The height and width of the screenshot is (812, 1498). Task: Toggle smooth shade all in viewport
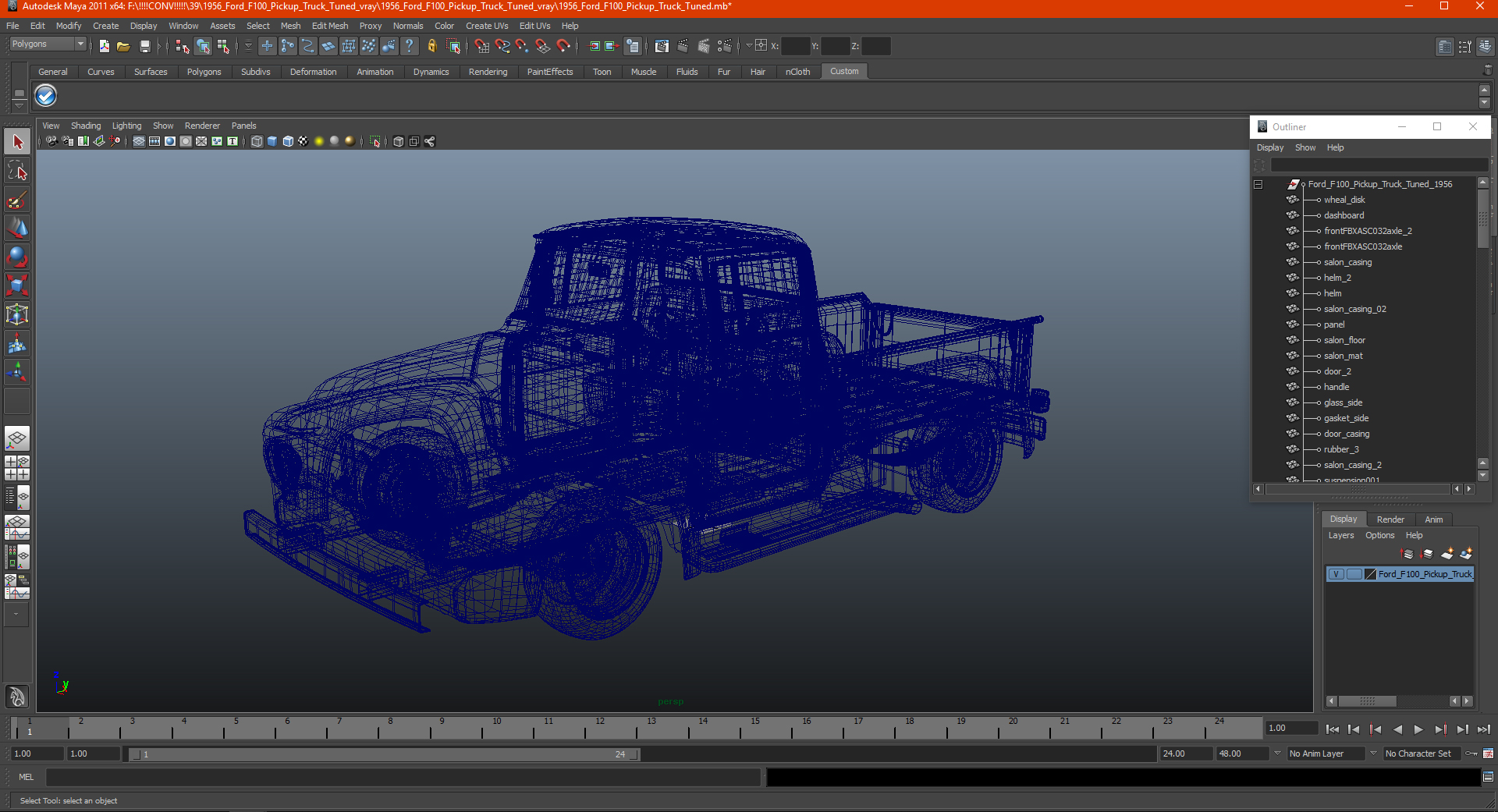(272, 141)
